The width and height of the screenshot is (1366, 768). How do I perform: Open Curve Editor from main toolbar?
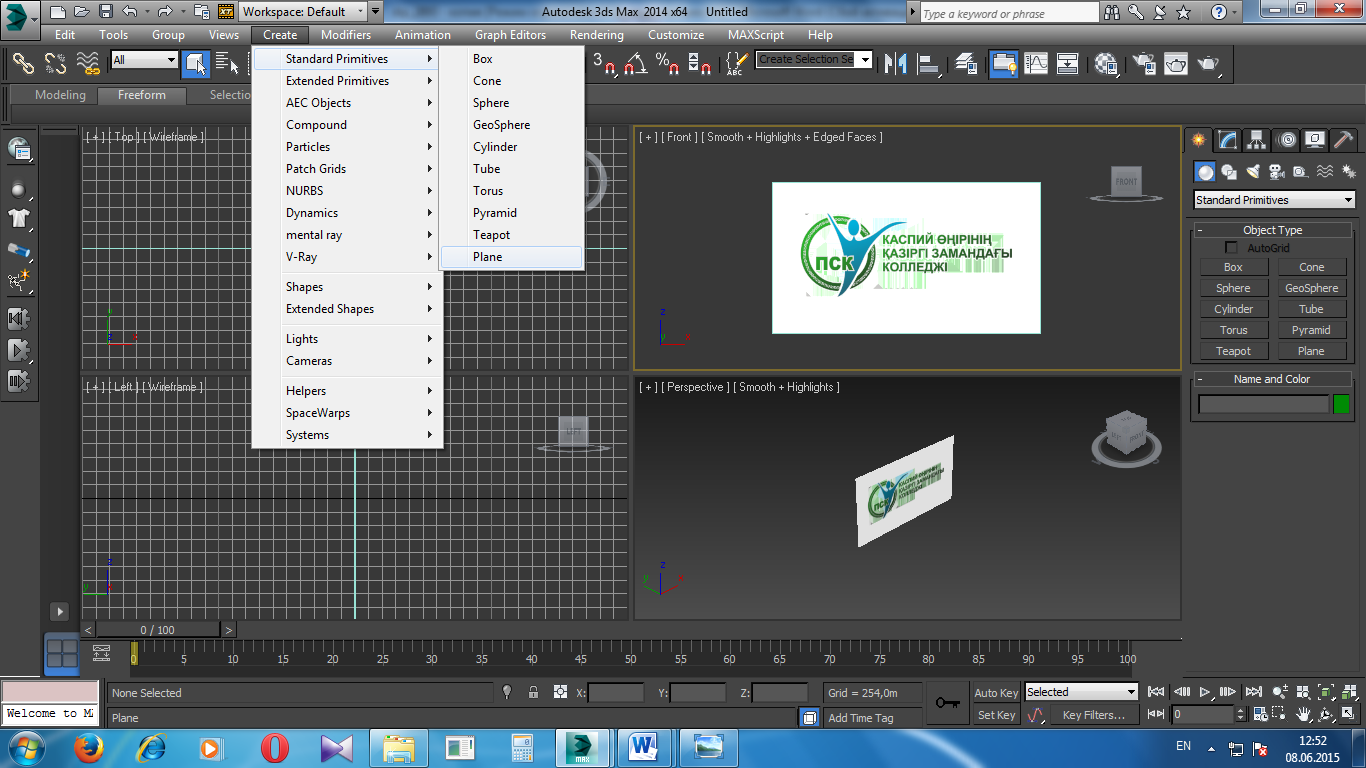[1036, 63]
